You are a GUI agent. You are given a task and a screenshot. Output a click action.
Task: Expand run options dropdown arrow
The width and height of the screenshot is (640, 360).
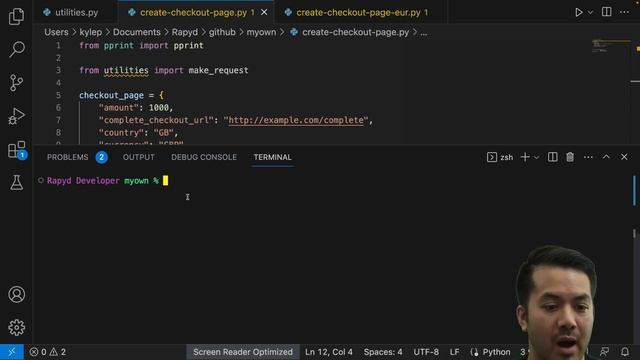590,12
